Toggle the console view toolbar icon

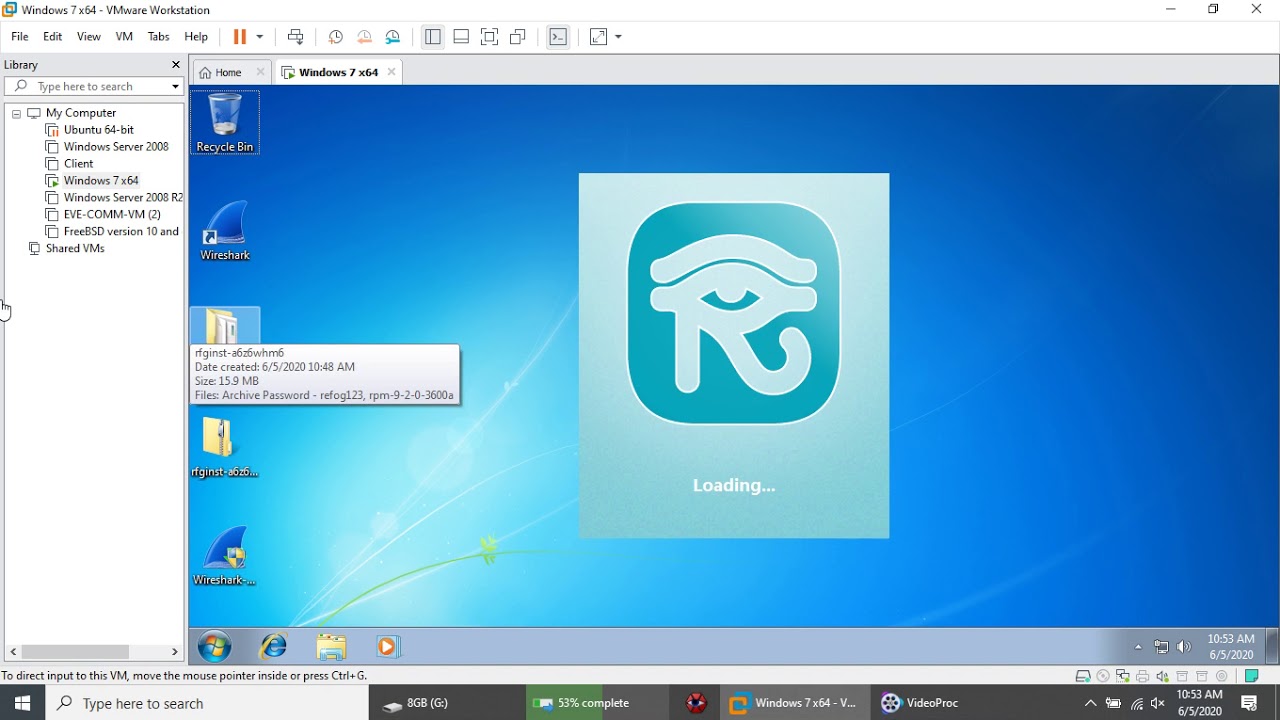(x=558, y=37)
